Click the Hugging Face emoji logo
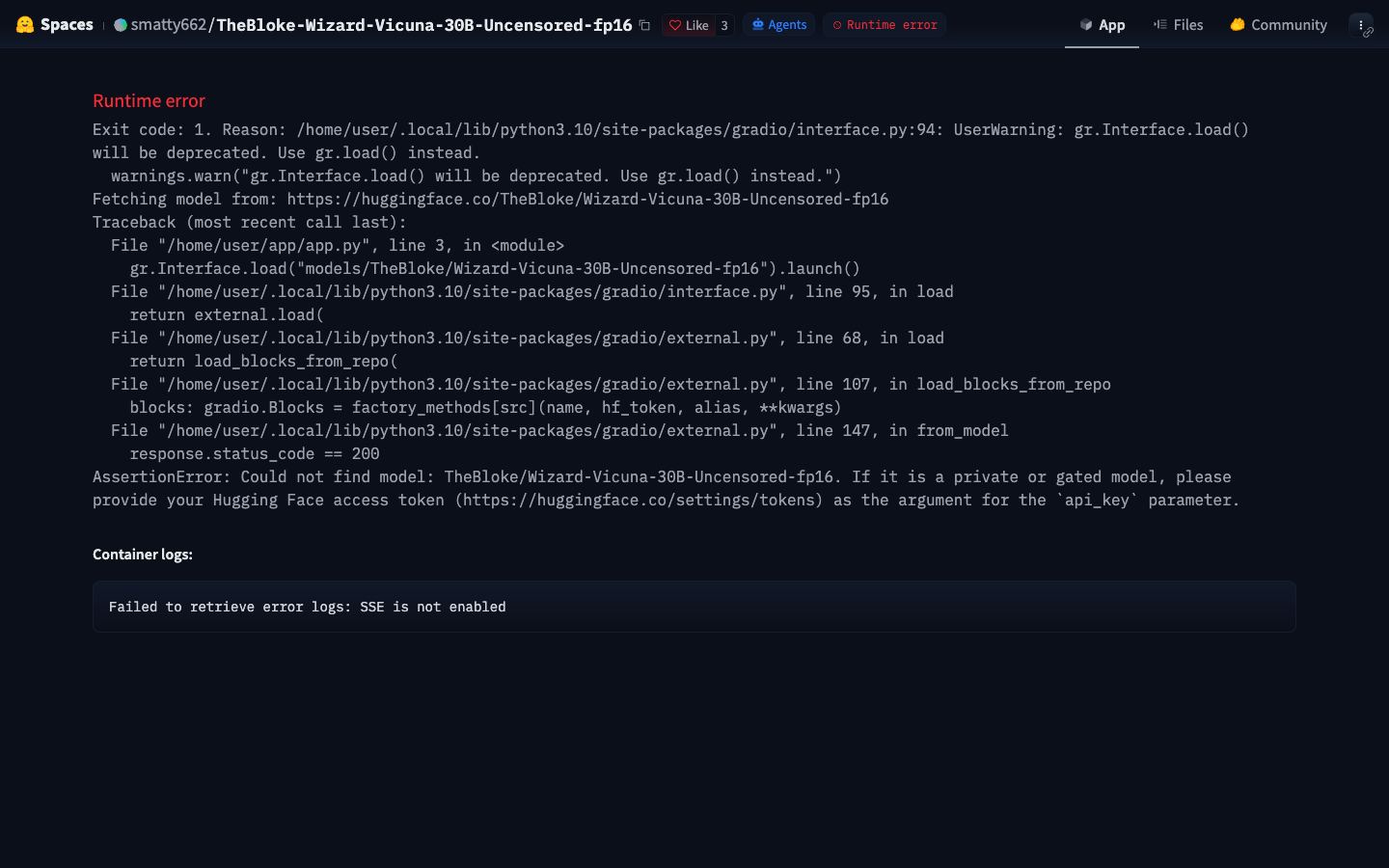 pos(25,24)
